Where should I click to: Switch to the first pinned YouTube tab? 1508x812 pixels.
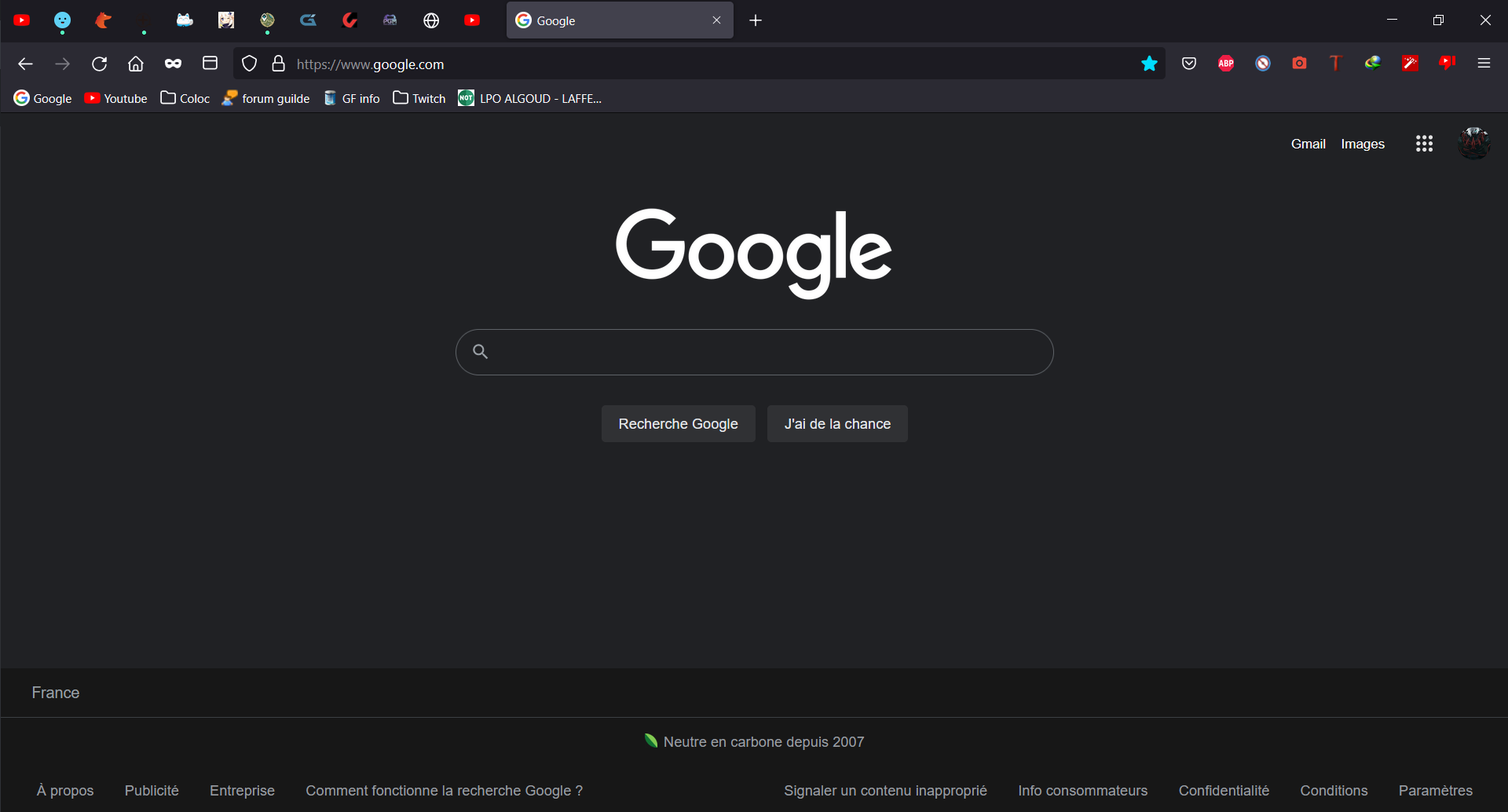tap(22, 20)
